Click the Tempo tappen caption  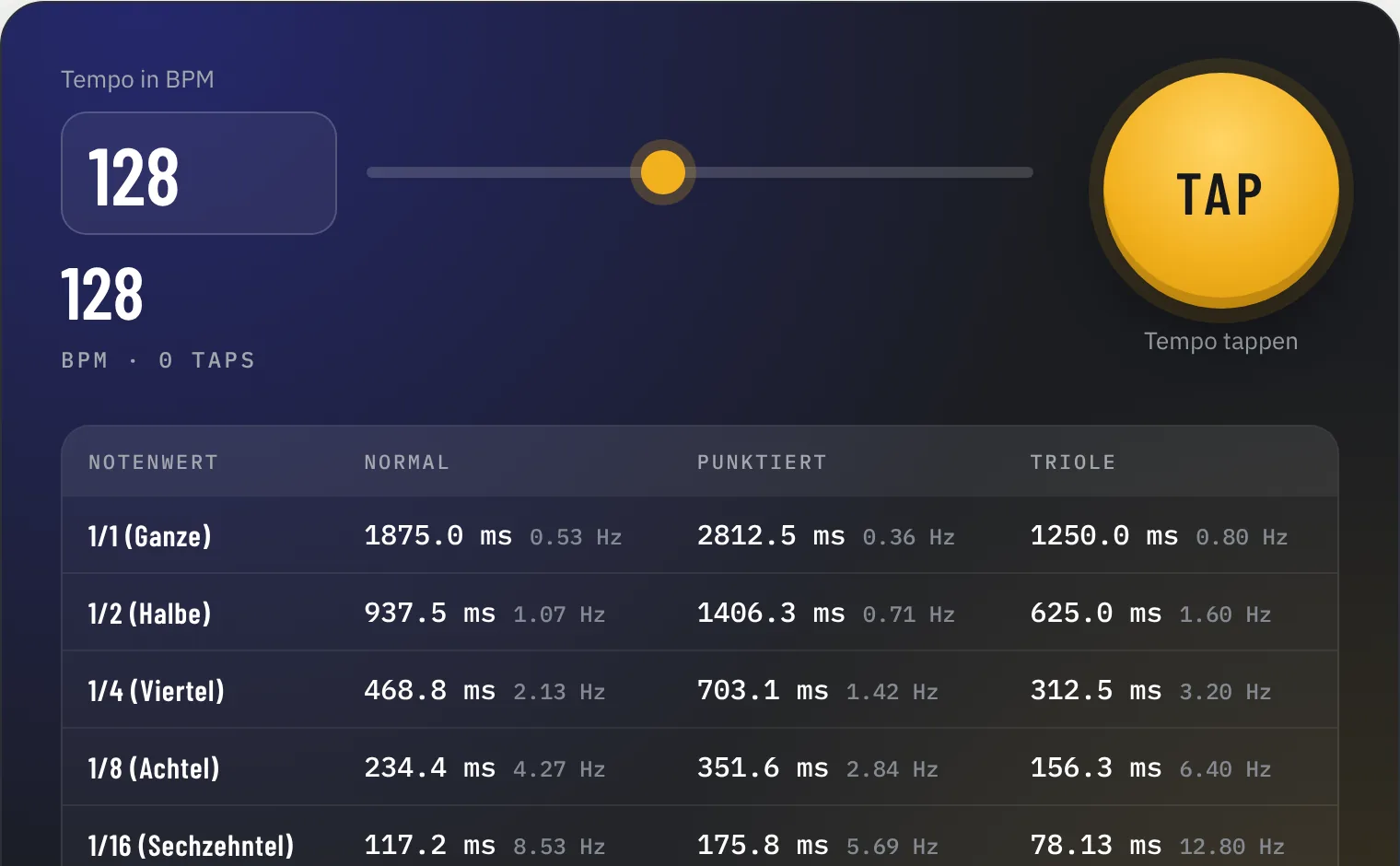coord(1220,342)
